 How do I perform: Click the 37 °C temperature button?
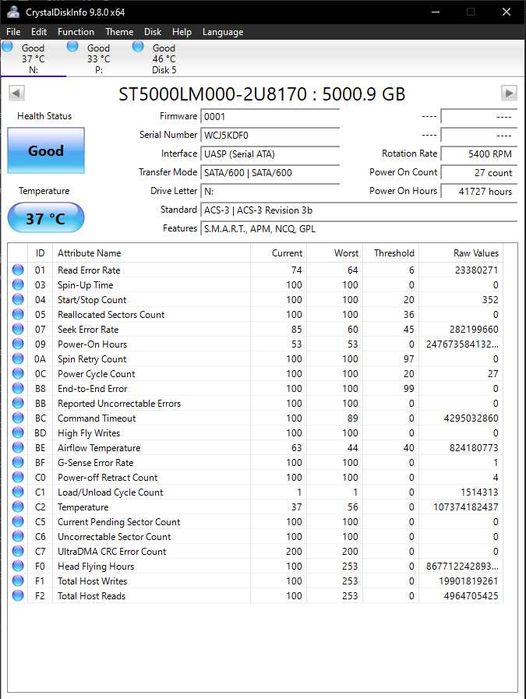pyautogui.click(x=46, y=218)
